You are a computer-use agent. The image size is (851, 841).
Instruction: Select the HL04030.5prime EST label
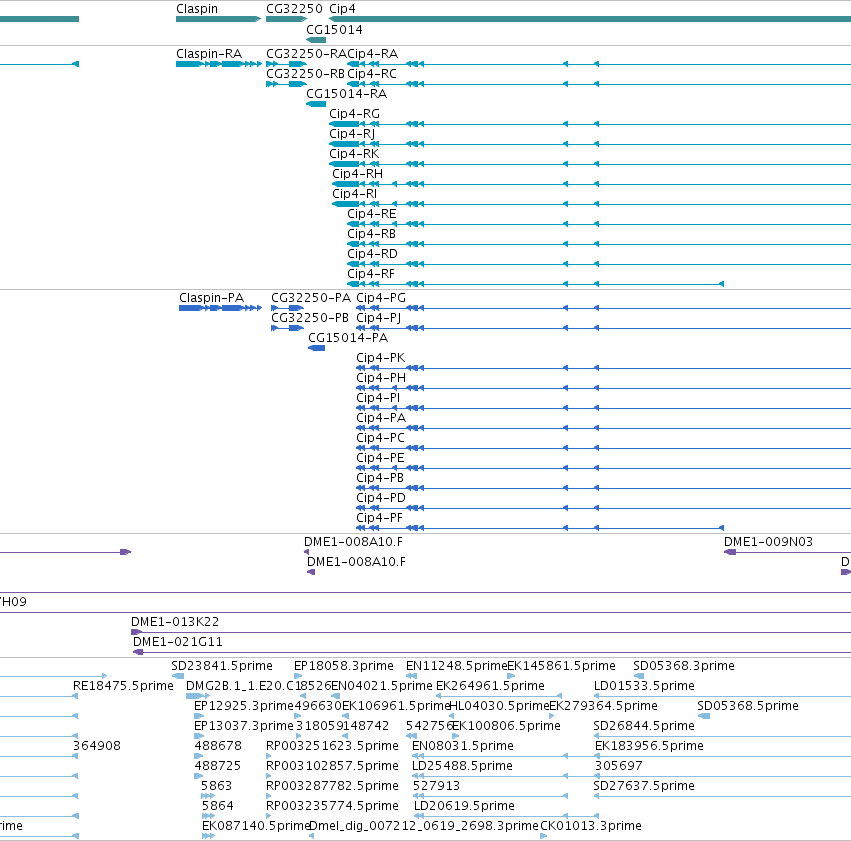(500, 706)
